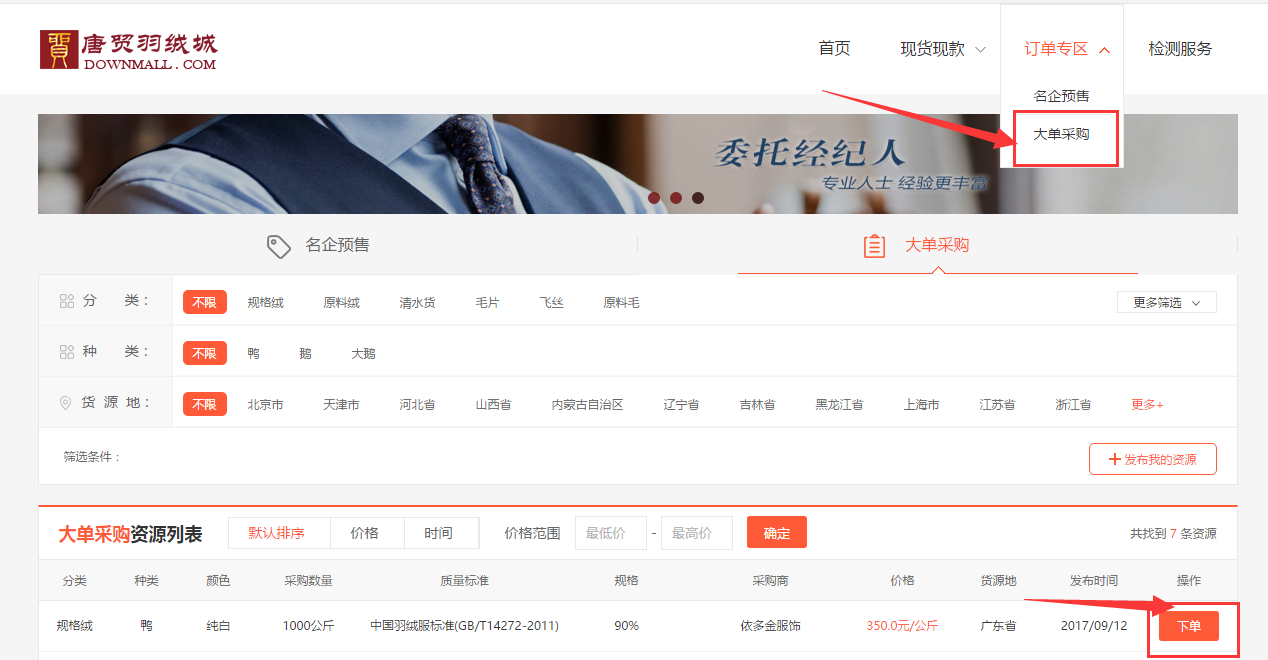Focus the 最低价 input field
1268x660 pixels.
610,533
